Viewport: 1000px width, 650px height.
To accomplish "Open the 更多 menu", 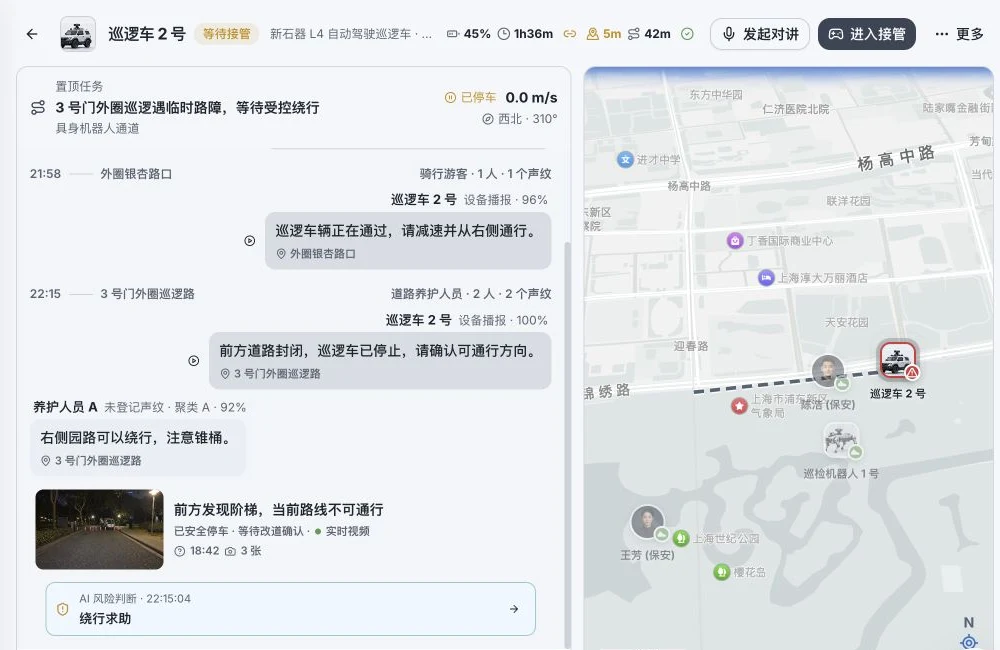I will pyautogui.click(x=959, y=34).
